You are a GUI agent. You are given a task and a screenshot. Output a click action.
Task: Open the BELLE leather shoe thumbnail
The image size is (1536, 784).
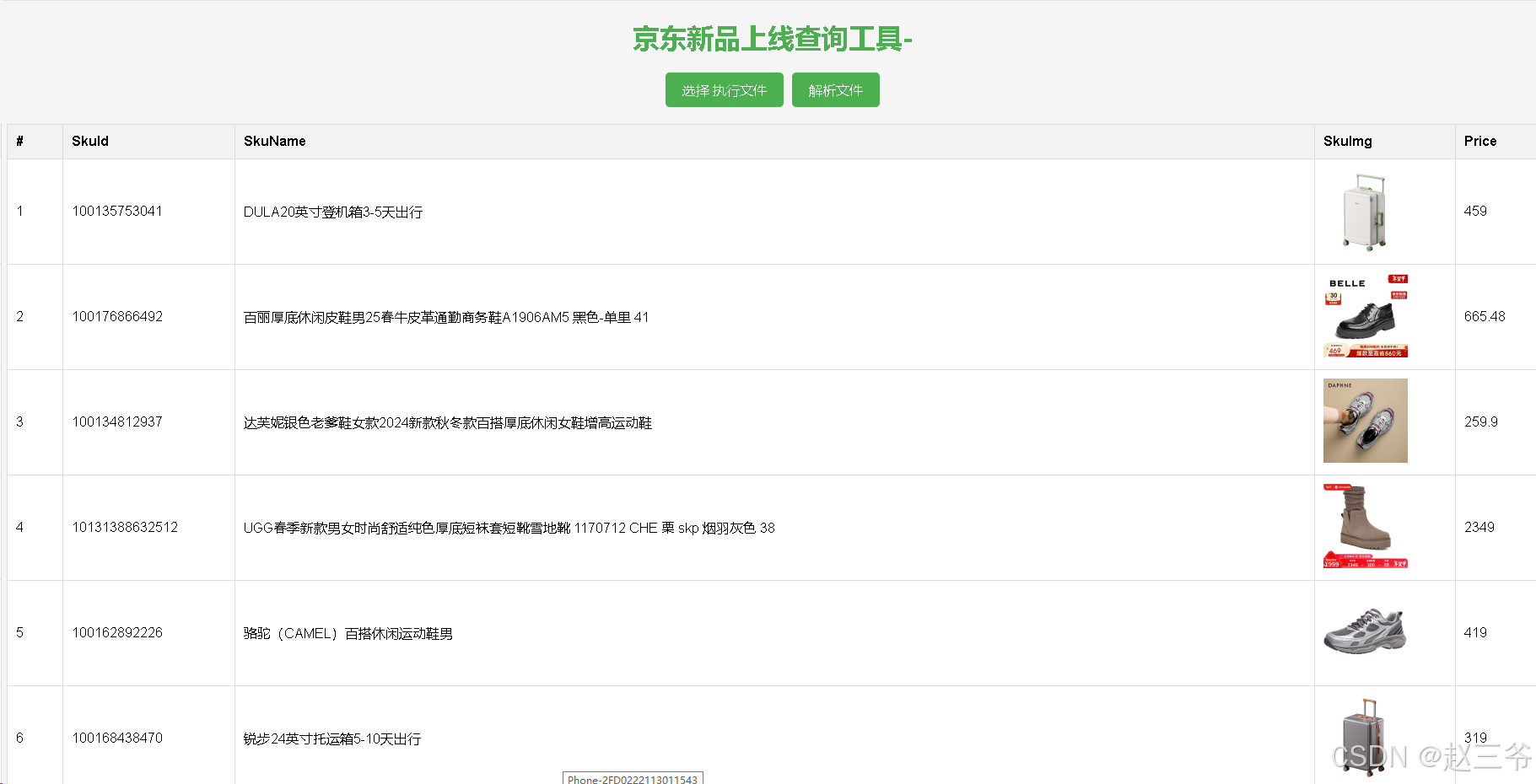(1365, 316)
